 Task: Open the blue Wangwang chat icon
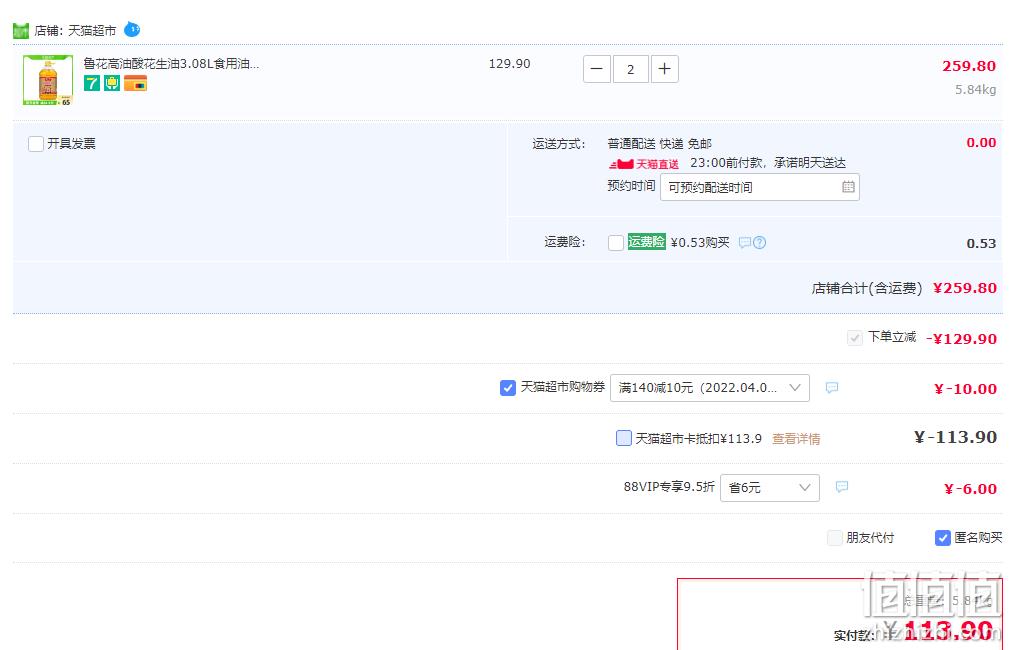click(132, 29)
